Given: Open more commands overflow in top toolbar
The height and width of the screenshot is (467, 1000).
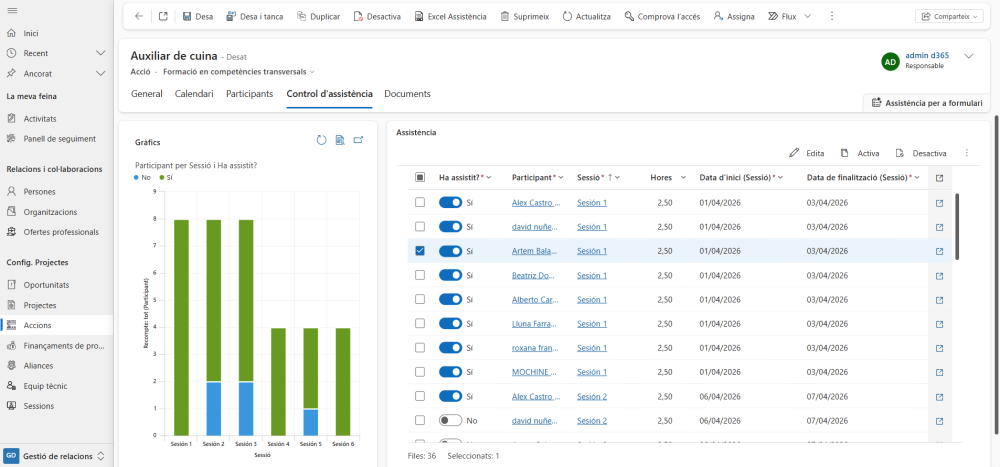Looking at the screenshot, I should (x=832, y=17).
